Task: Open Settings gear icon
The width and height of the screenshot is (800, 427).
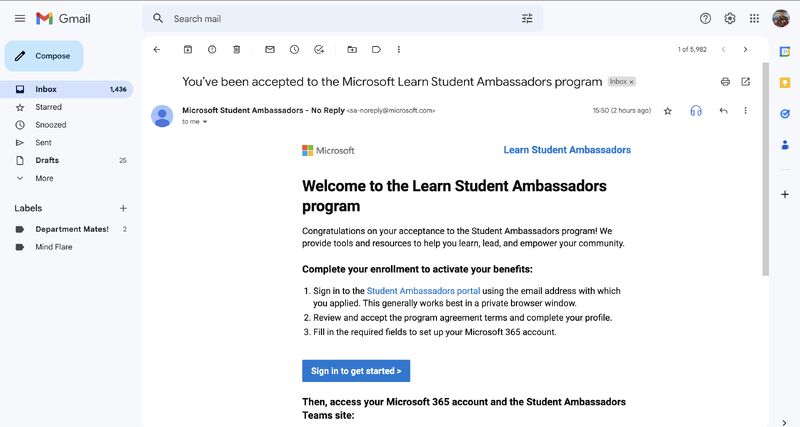Action: tap(730, 18)
